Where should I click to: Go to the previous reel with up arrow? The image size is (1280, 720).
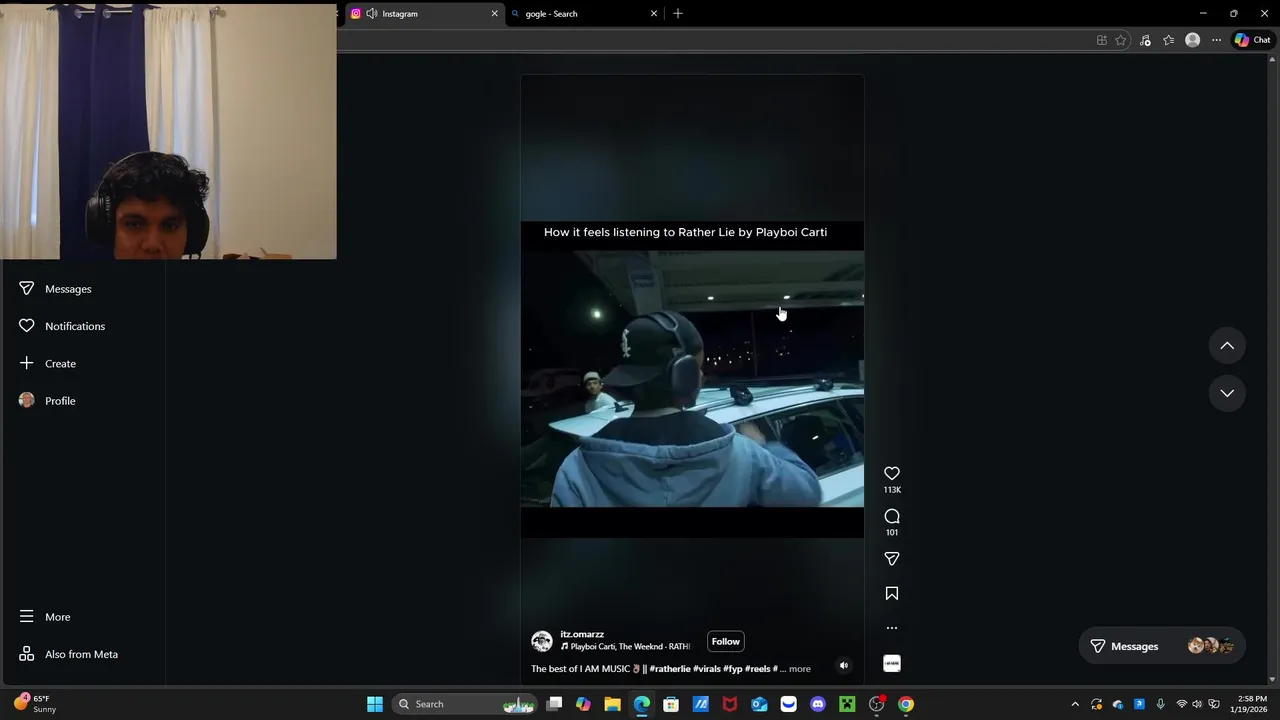[1227, 346]
